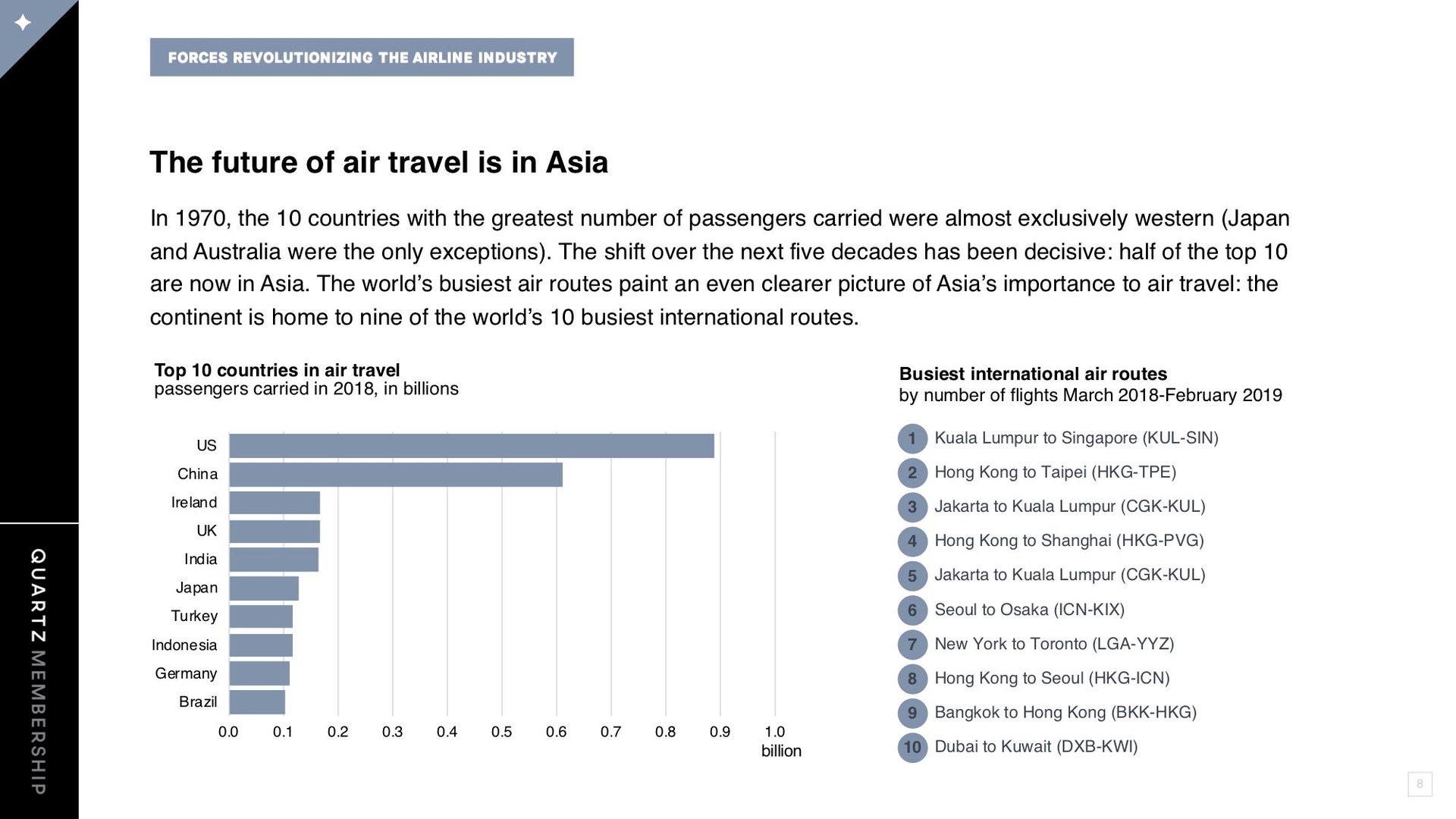This screenshot has width=1456, height=819.
Task: Click the star icon in top-left corner
Action: pos(23,23)
